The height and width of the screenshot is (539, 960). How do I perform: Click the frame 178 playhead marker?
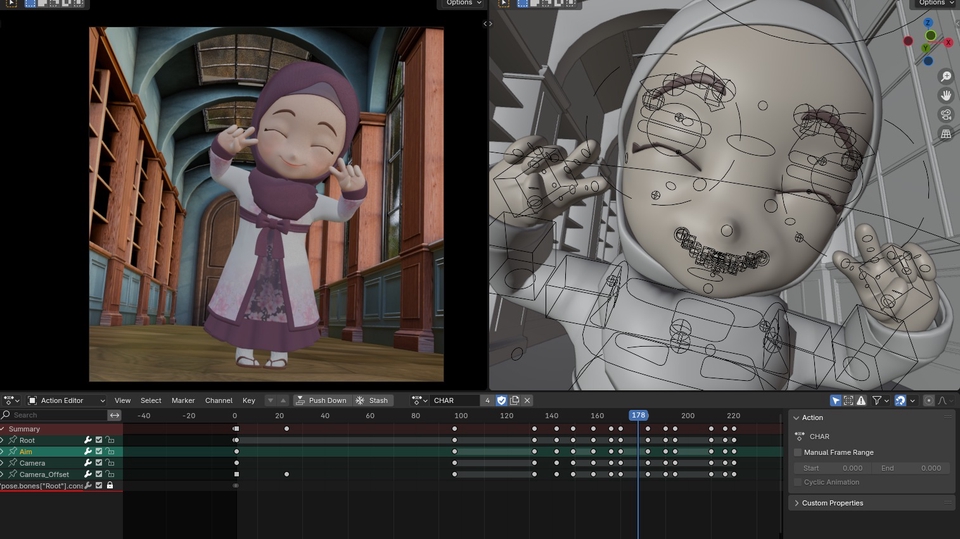[x=638, y=415]
